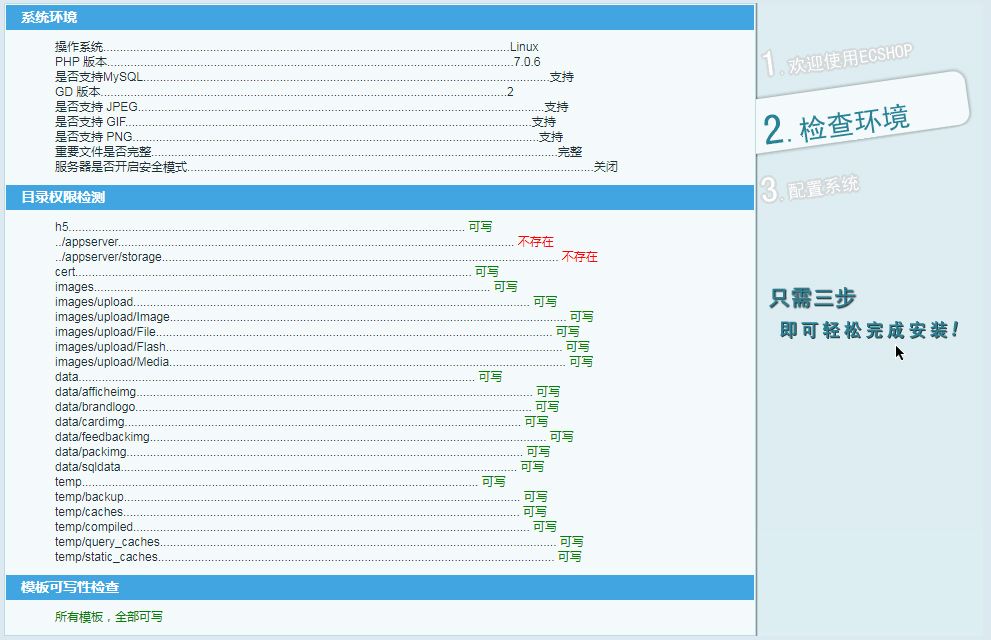Click the 可写 status for h5
991x640 pixels.
[480, 227]
